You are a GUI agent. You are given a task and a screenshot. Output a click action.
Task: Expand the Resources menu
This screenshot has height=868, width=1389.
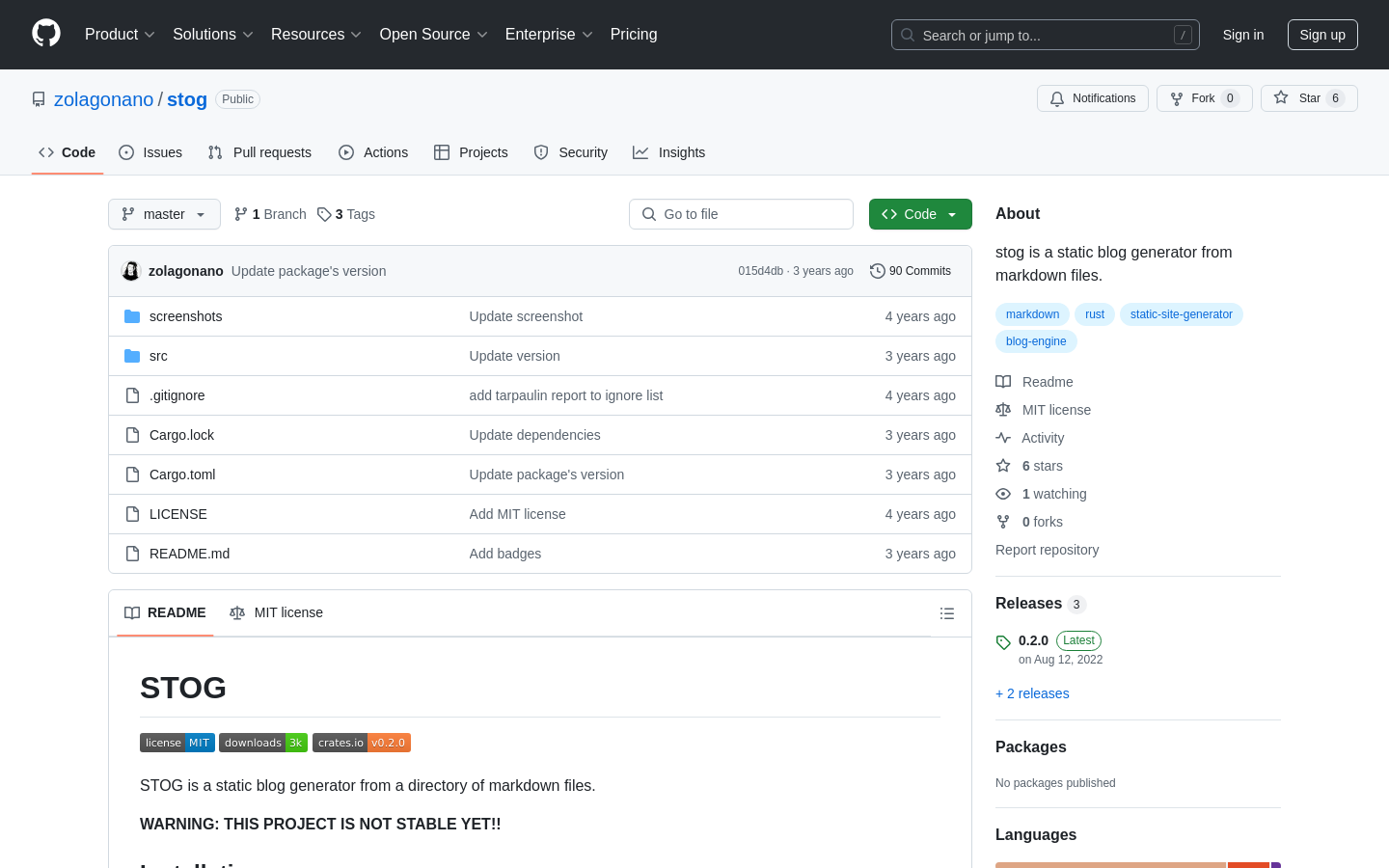316,34
